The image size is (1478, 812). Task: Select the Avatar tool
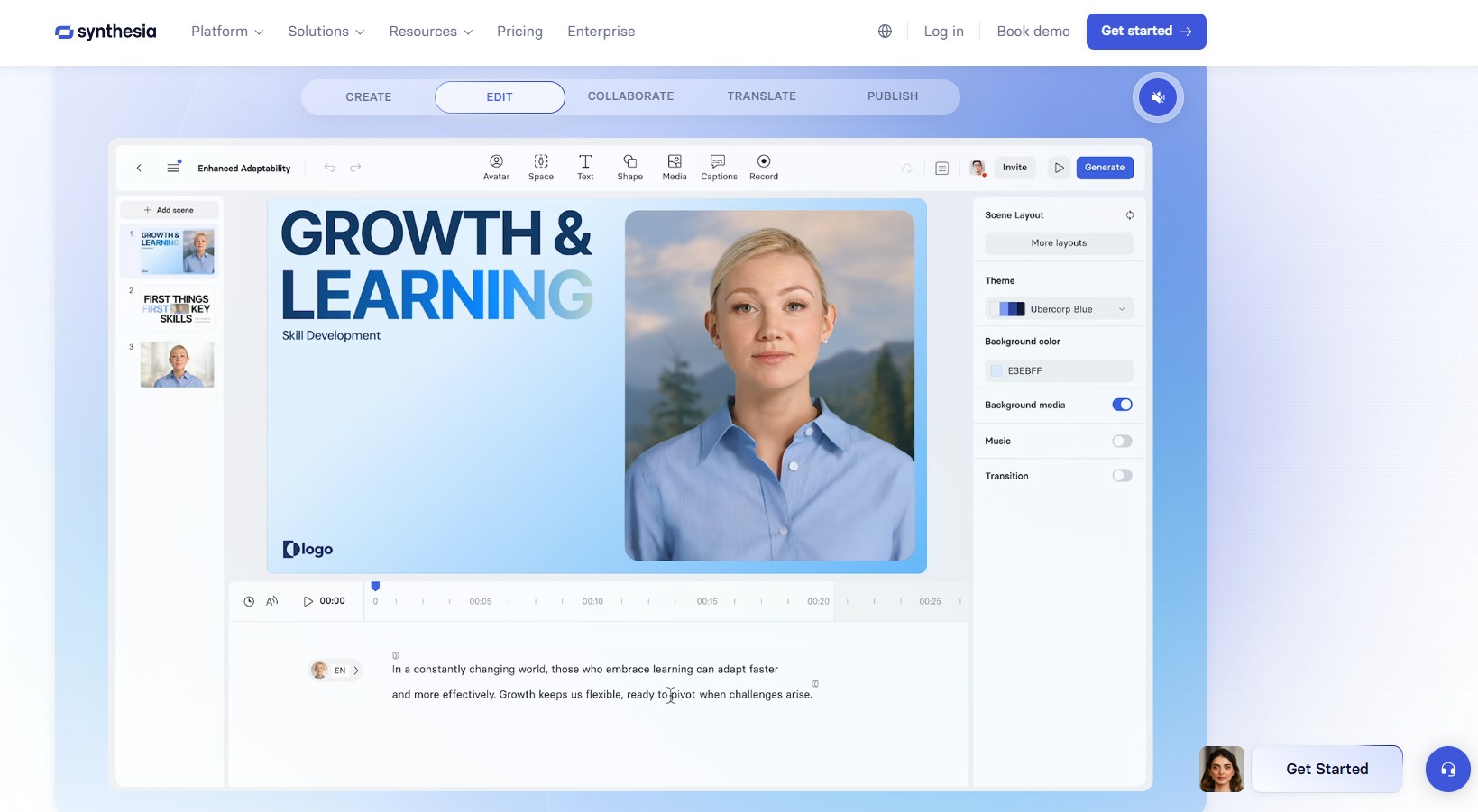click(496, 167)
